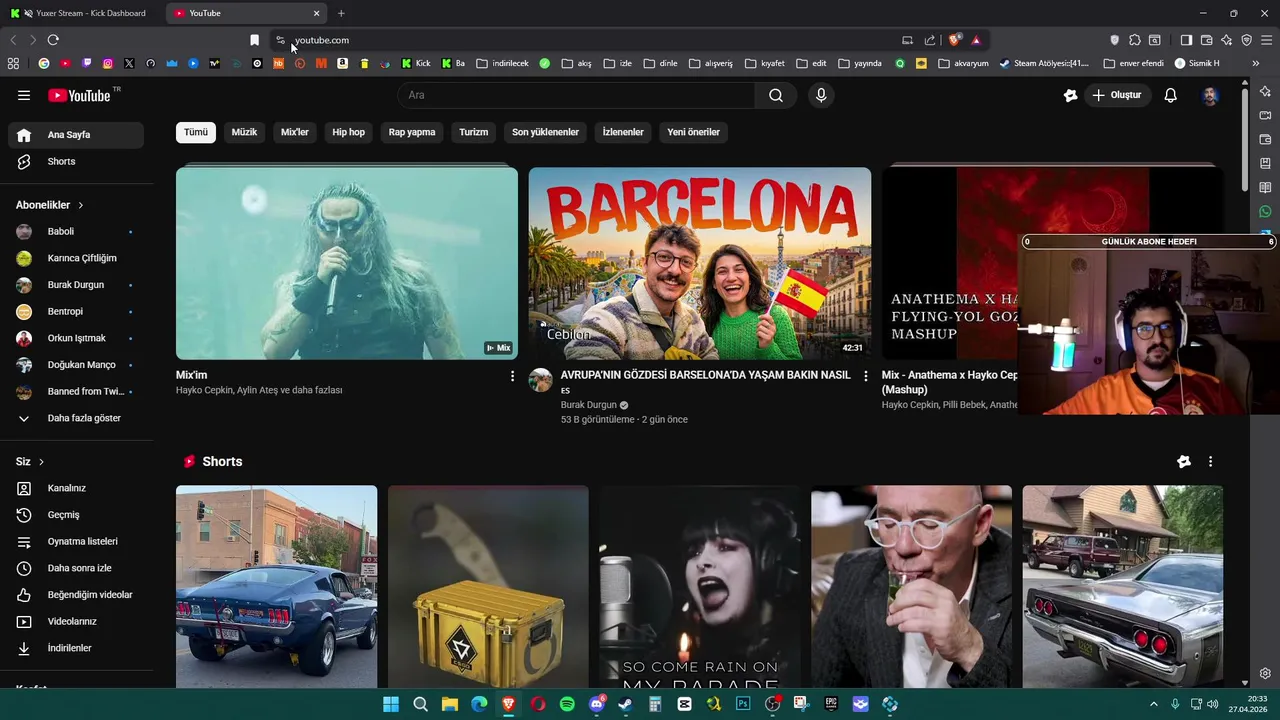Expand the Abonelikler section chevron

tap(80, 205)
